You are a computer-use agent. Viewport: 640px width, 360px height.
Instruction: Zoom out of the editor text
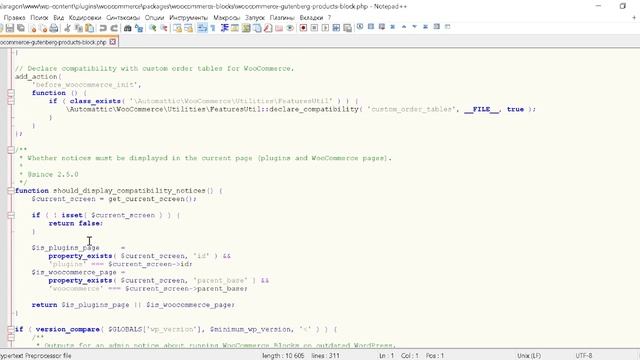coord(164,28)
